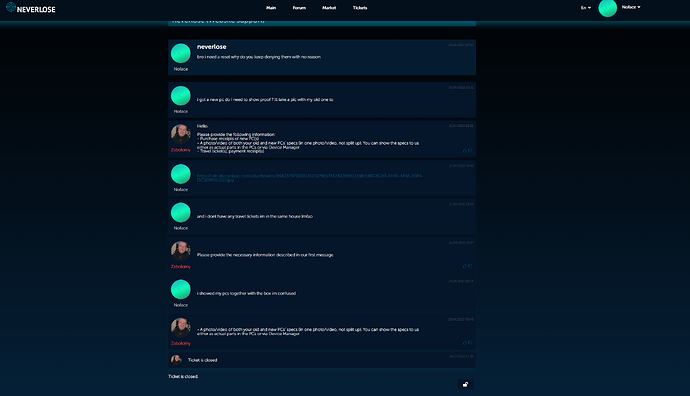Switch to the Tickets page

tap(360, 7)
